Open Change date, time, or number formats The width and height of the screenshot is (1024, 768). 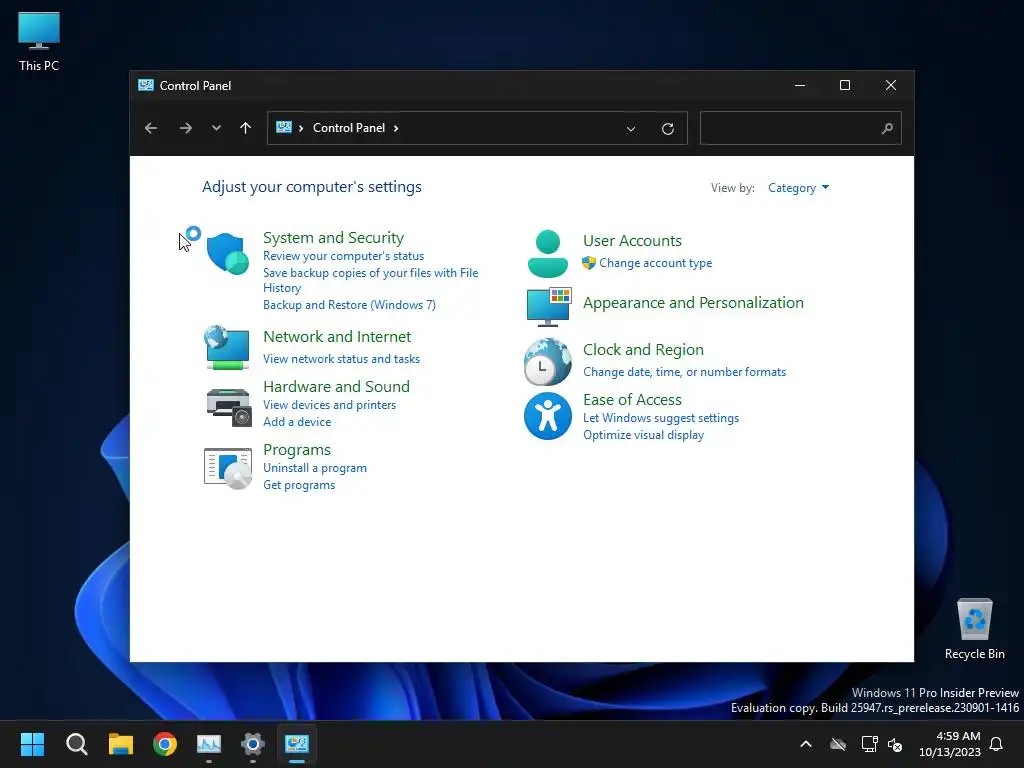click(684, 372)
